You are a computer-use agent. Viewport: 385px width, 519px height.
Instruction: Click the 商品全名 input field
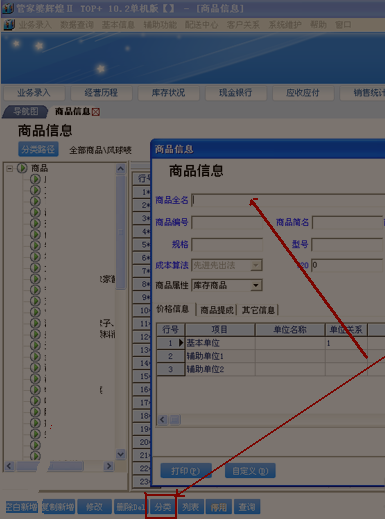(288, 200)
